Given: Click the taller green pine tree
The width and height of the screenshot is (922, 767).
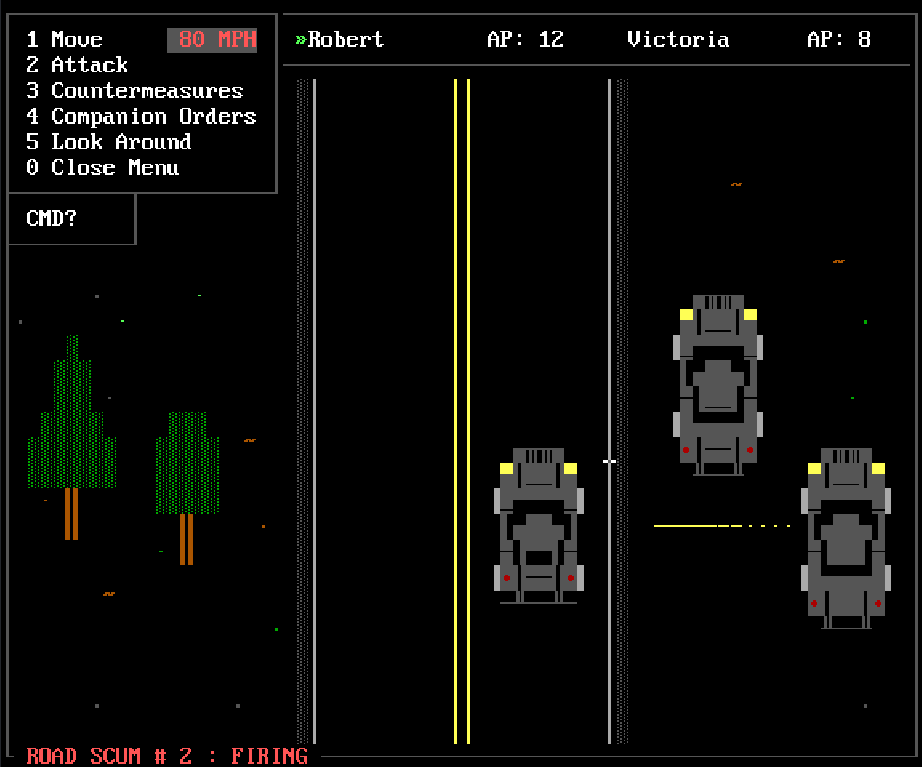Looking at the screenshot, I should tap(72, 437).
